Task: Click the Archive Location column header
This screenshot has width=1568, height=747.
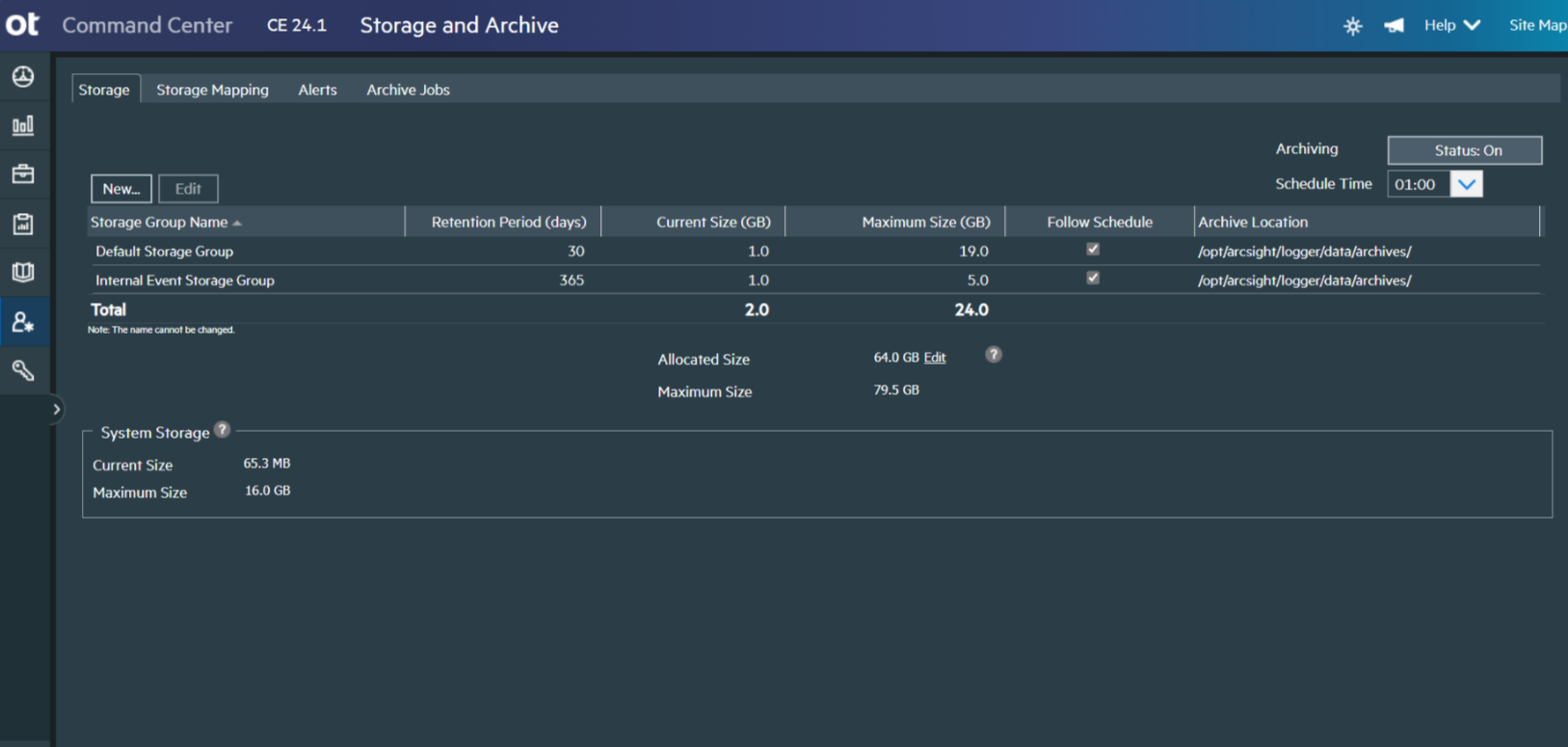Action: tap(1253, 222)
